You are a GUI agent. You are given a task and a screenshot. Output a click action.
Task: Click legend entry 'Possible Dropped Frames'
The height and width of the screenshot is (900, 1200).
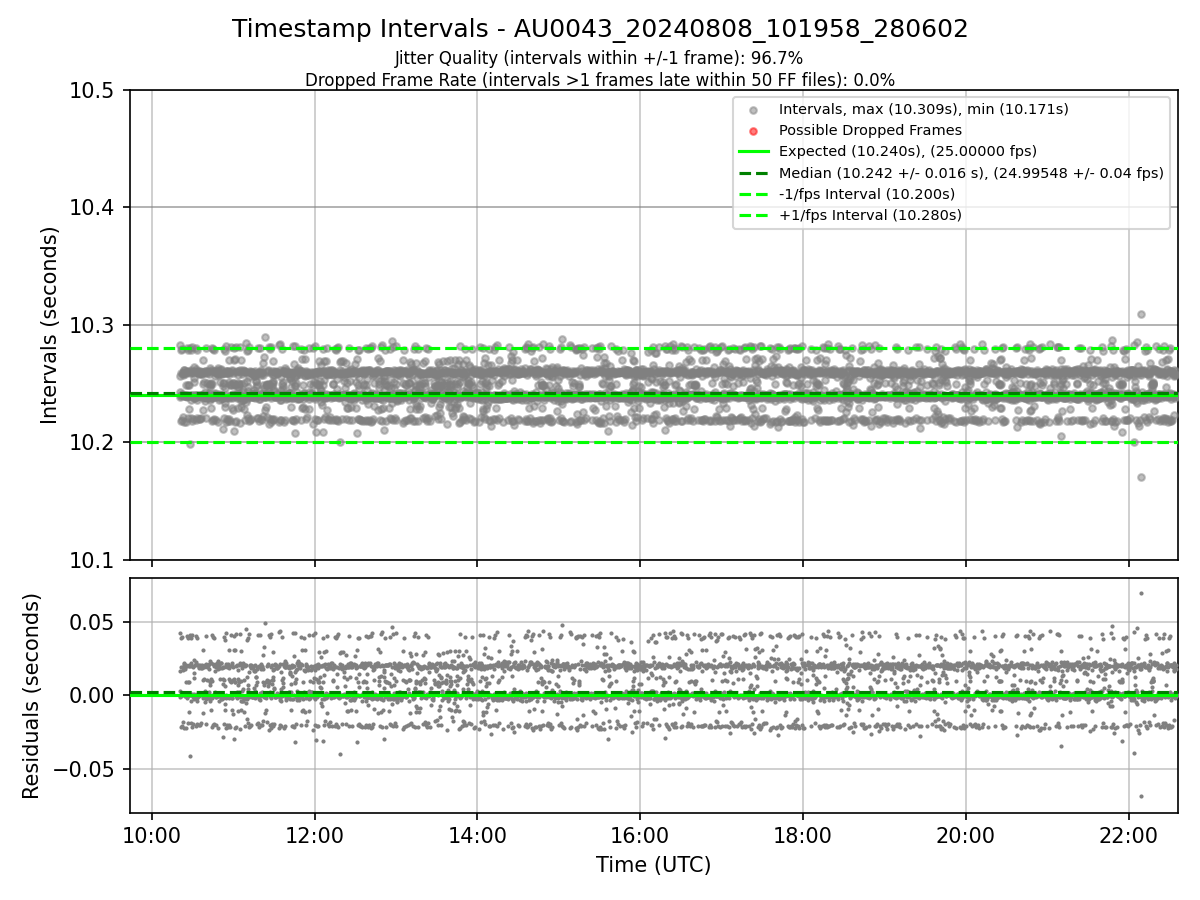(x=870, y=130)
